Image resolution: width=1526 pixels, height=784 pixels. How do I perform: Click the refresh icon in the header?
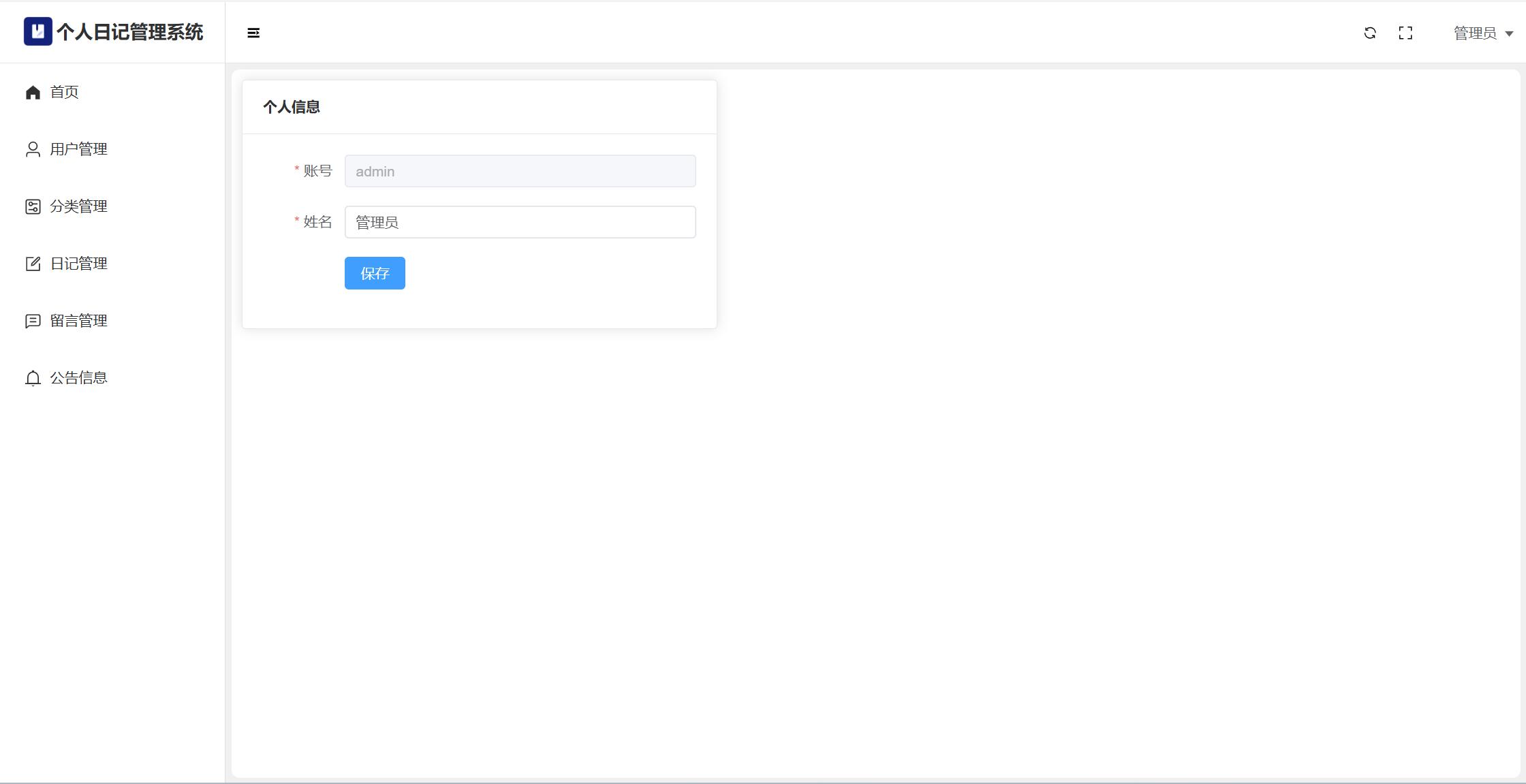coord(1370,33)
